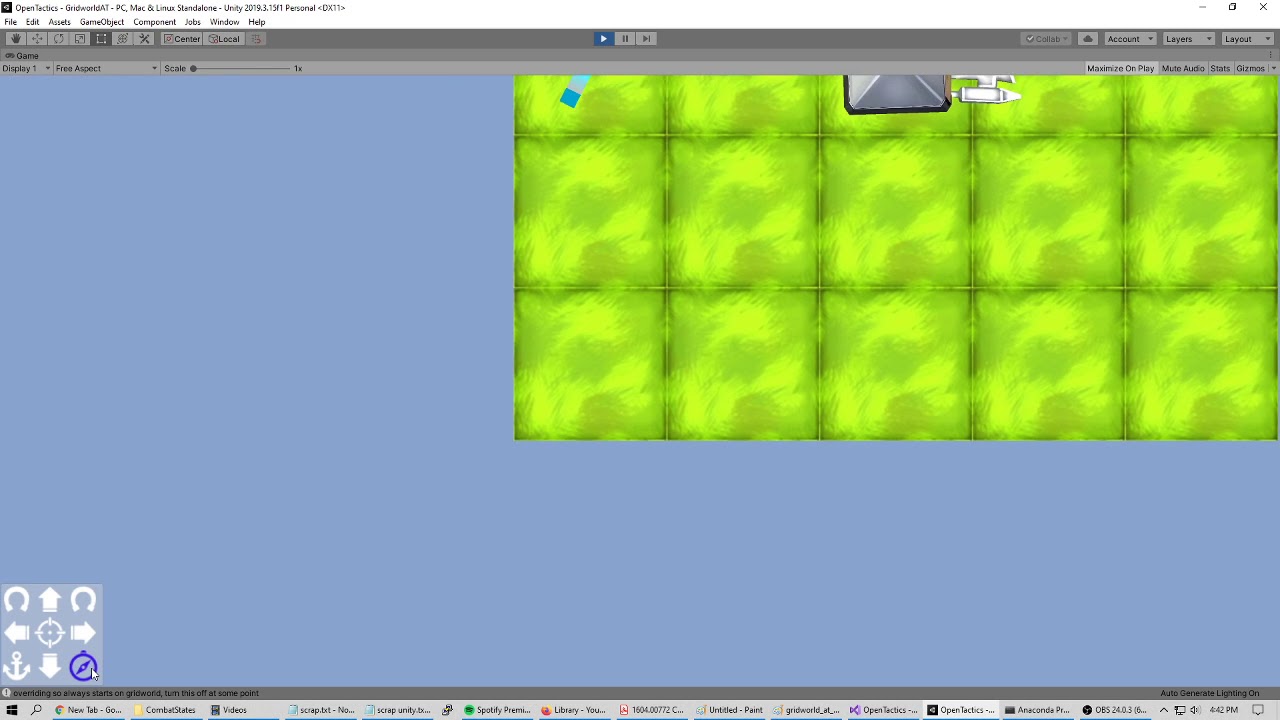Select the Rotate tool

click(58, 38)
